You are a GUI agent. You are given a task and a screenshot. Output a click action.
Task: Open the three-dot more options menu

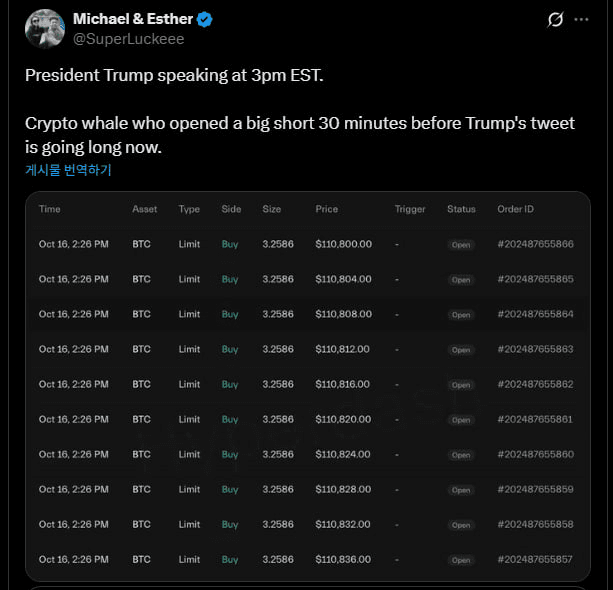582,20
